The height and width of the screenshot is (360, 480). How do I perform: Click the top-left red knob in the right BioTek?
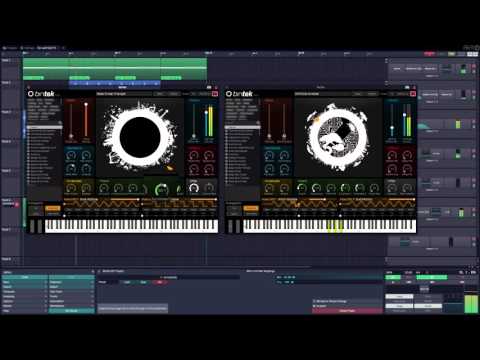click(x=392, y=155)
